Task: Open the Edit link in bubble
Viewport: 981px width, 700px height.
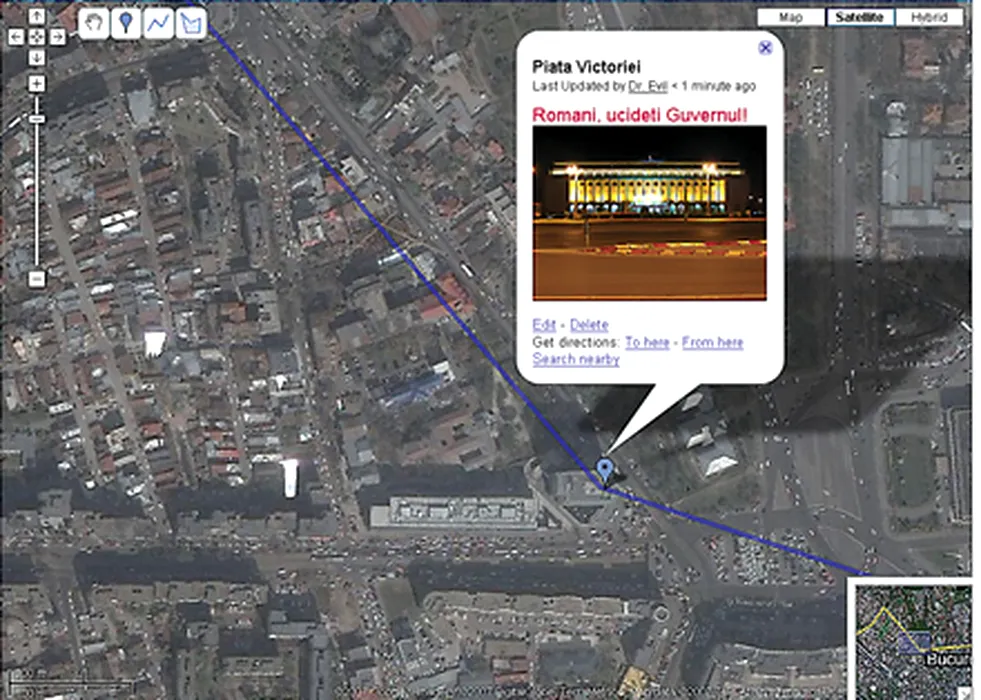Action: [544, 325]
